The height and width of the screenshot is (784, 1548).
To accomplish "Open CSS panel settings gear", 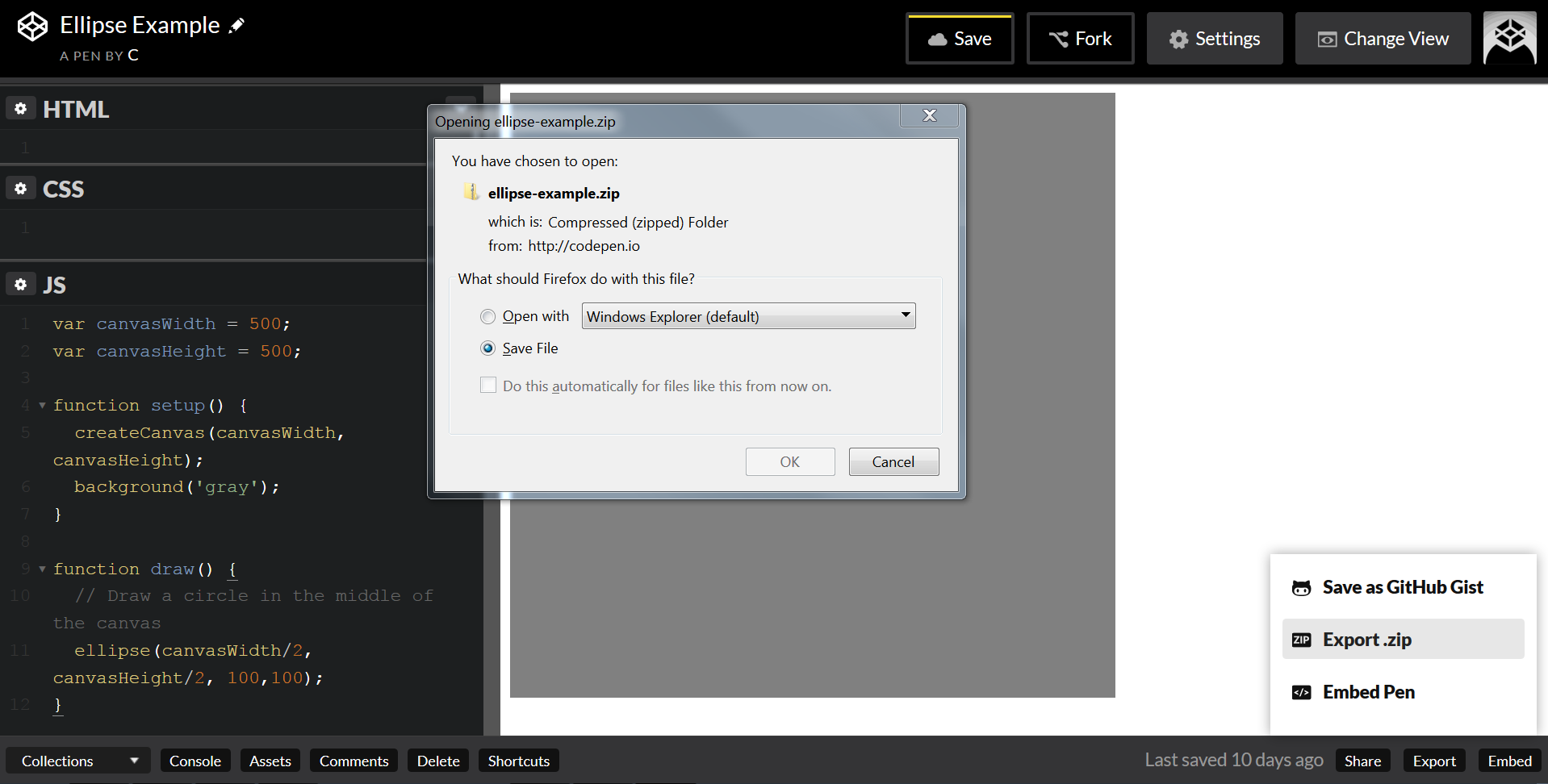I will coord(21,188).
